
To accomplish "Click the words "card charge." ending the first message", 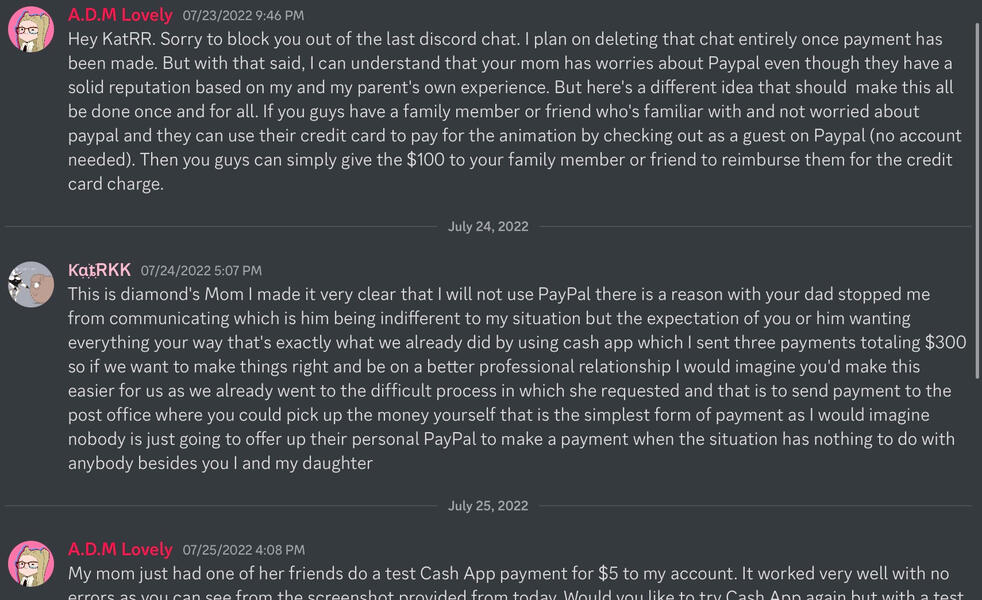I will (x=116, y=184).
